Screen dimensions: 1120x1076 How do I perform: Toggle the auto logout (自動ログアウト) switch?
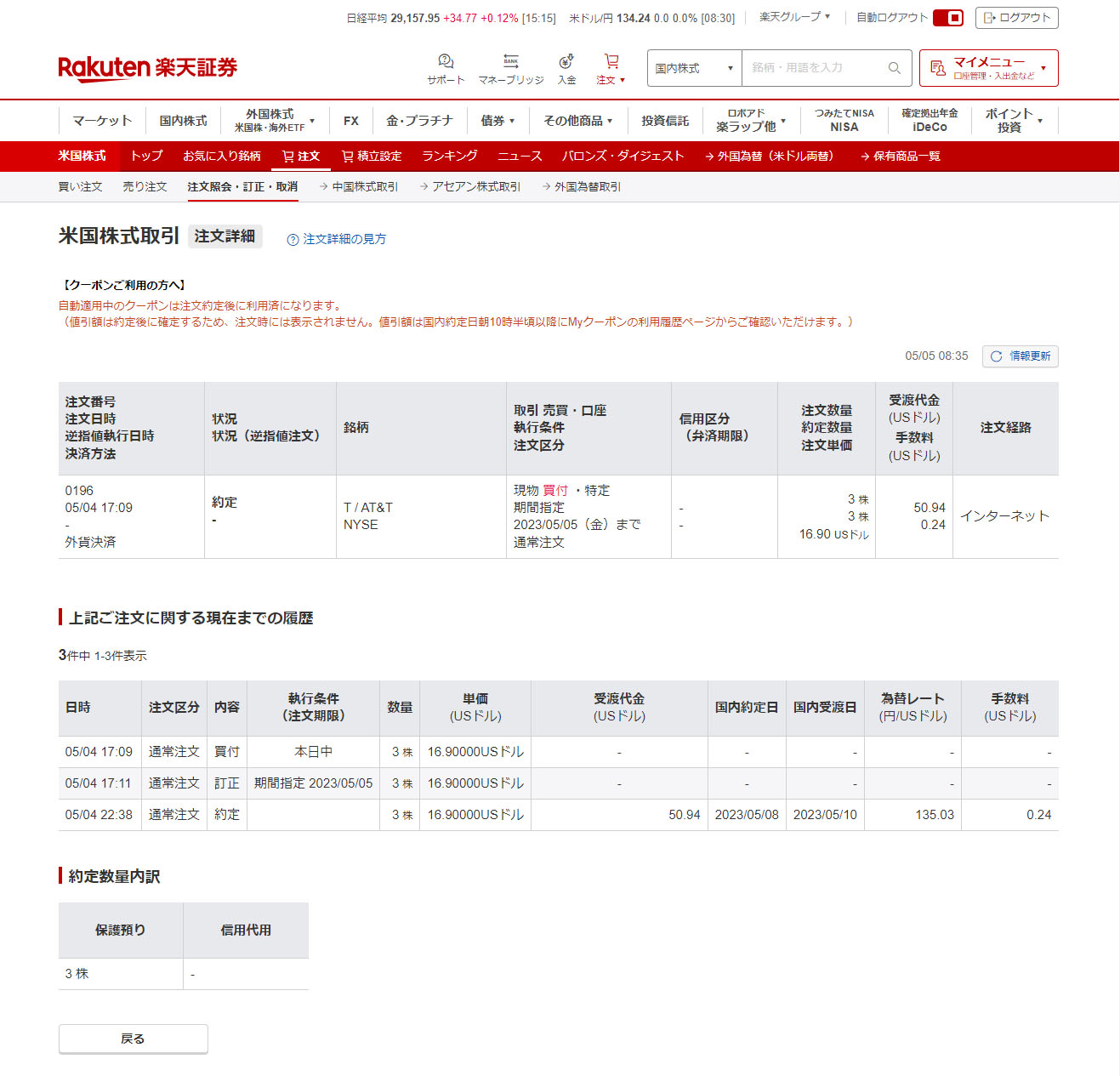(947, 18)
